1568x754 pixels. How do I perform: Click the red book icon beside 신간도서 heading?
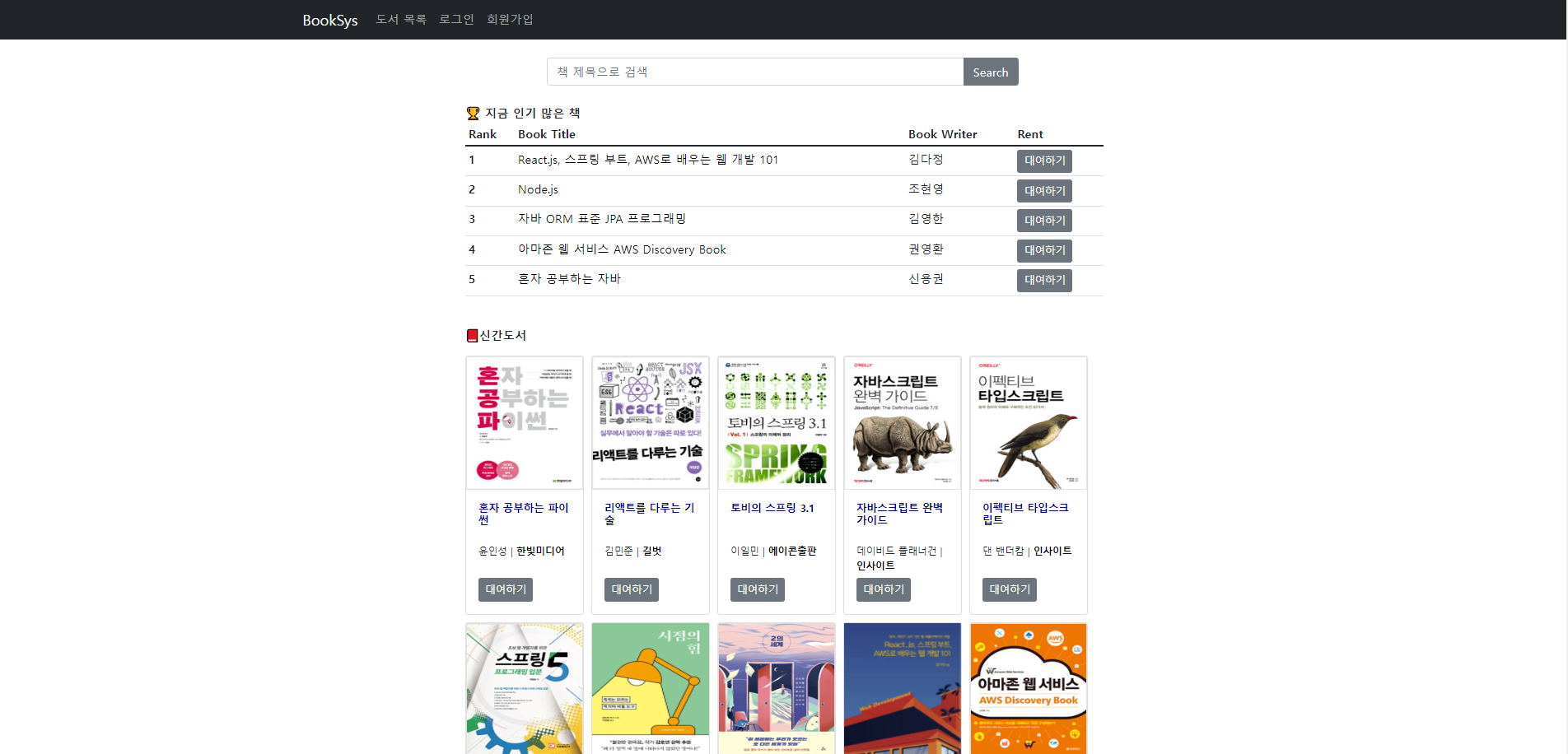(x=472, y=334)
